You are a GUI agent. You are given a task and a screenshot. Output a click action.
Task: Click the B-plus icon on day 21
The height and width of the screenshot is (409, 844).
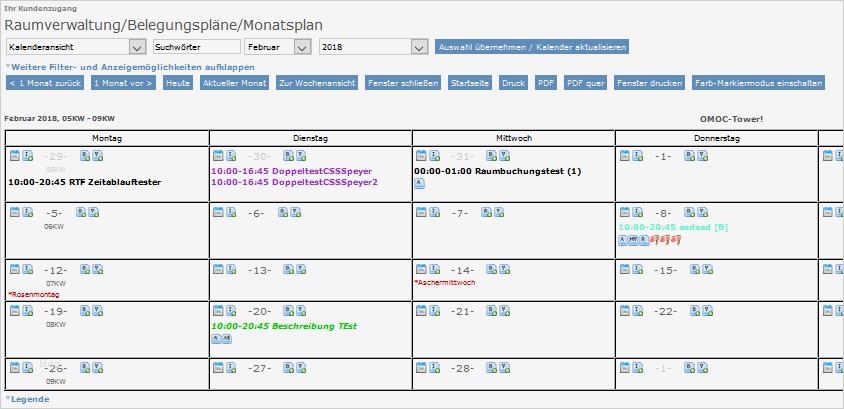pyautogui.click(x=491, y=311)
